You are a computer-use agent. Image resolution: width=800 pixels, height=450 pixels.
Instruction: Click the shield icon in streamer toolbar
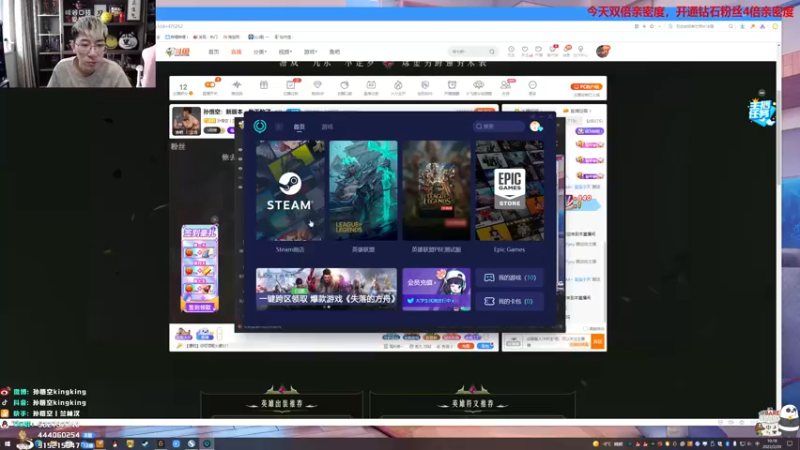[x=425, y=85]
